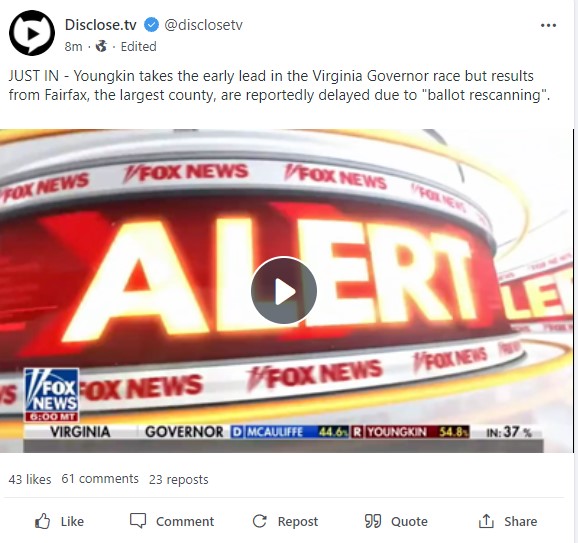Viewport: 578px width, 543px height.
Task: Click the speech bubble Comment icon
Action: pos(138,521)
